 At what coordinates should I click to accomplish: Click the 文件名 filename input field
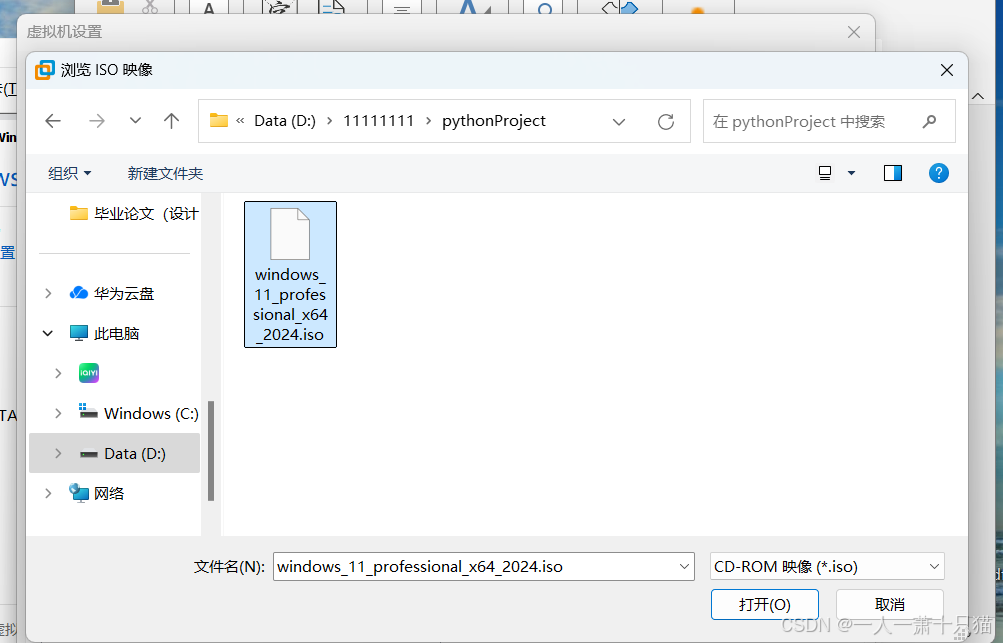[x=474, y=567]
